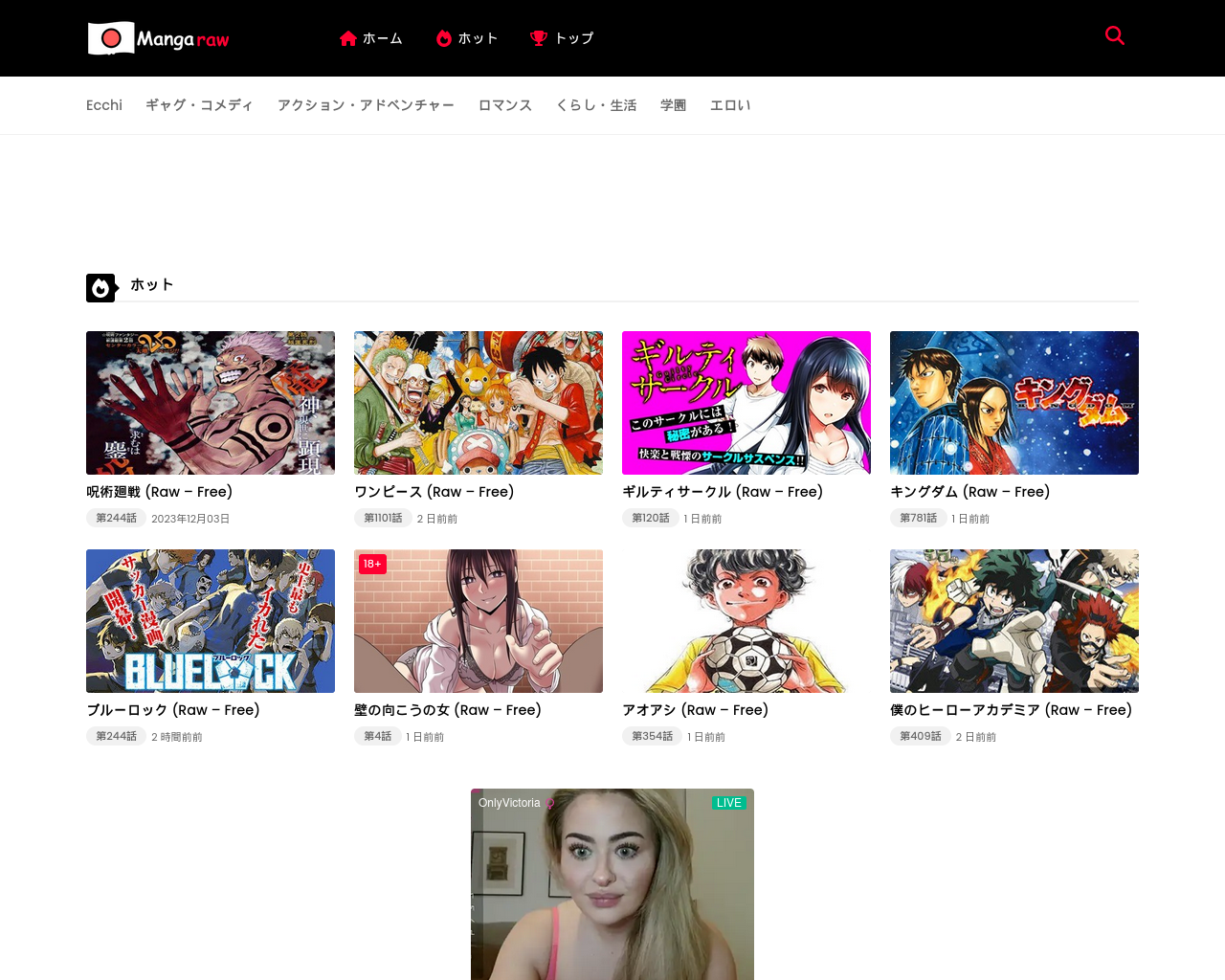This screenshot has height=980, width=1225.
Task: Open chapter 第244話 of ブルーロック
Action: 116,736
